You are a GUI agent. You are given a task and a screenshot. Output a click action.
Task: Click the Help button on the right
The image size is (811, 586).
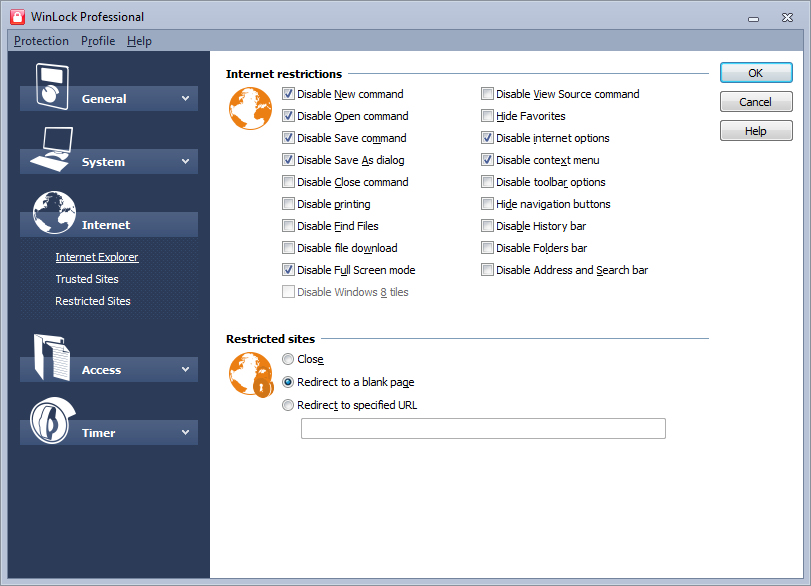pos(756,131)
